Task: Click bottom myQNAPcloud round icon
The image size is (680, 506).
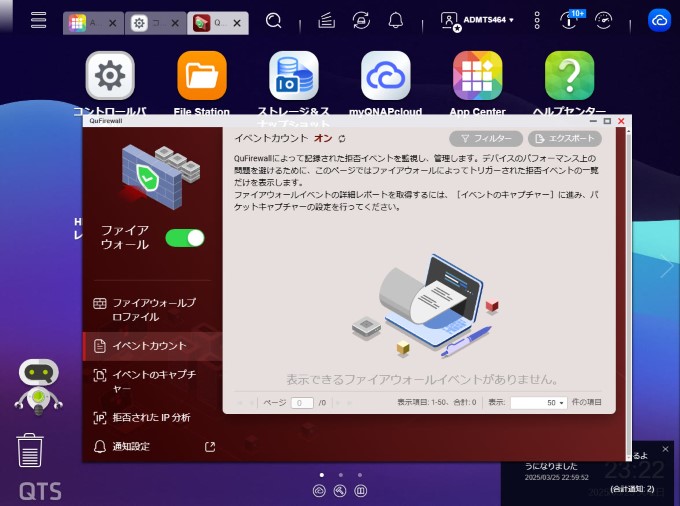Action: pos(319,491)
